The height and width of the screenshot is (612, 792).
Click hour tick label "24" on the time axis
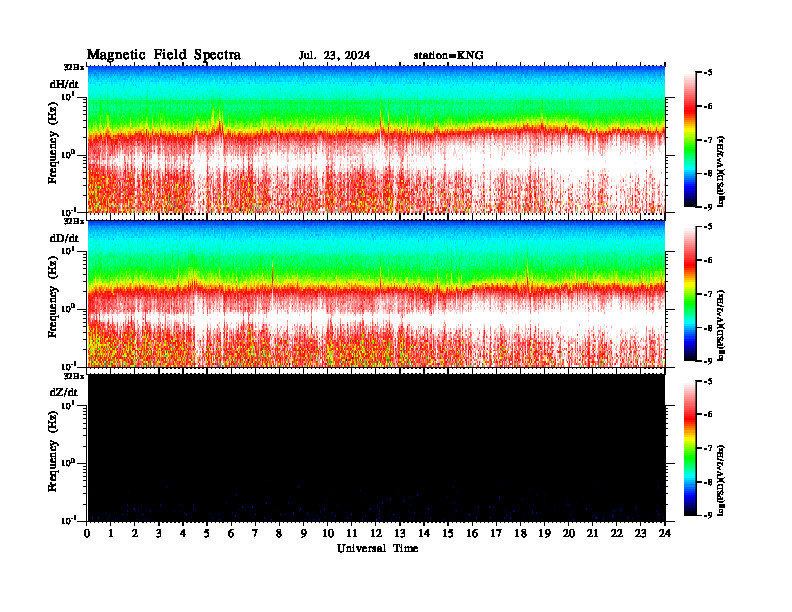(x=665, y=534)
